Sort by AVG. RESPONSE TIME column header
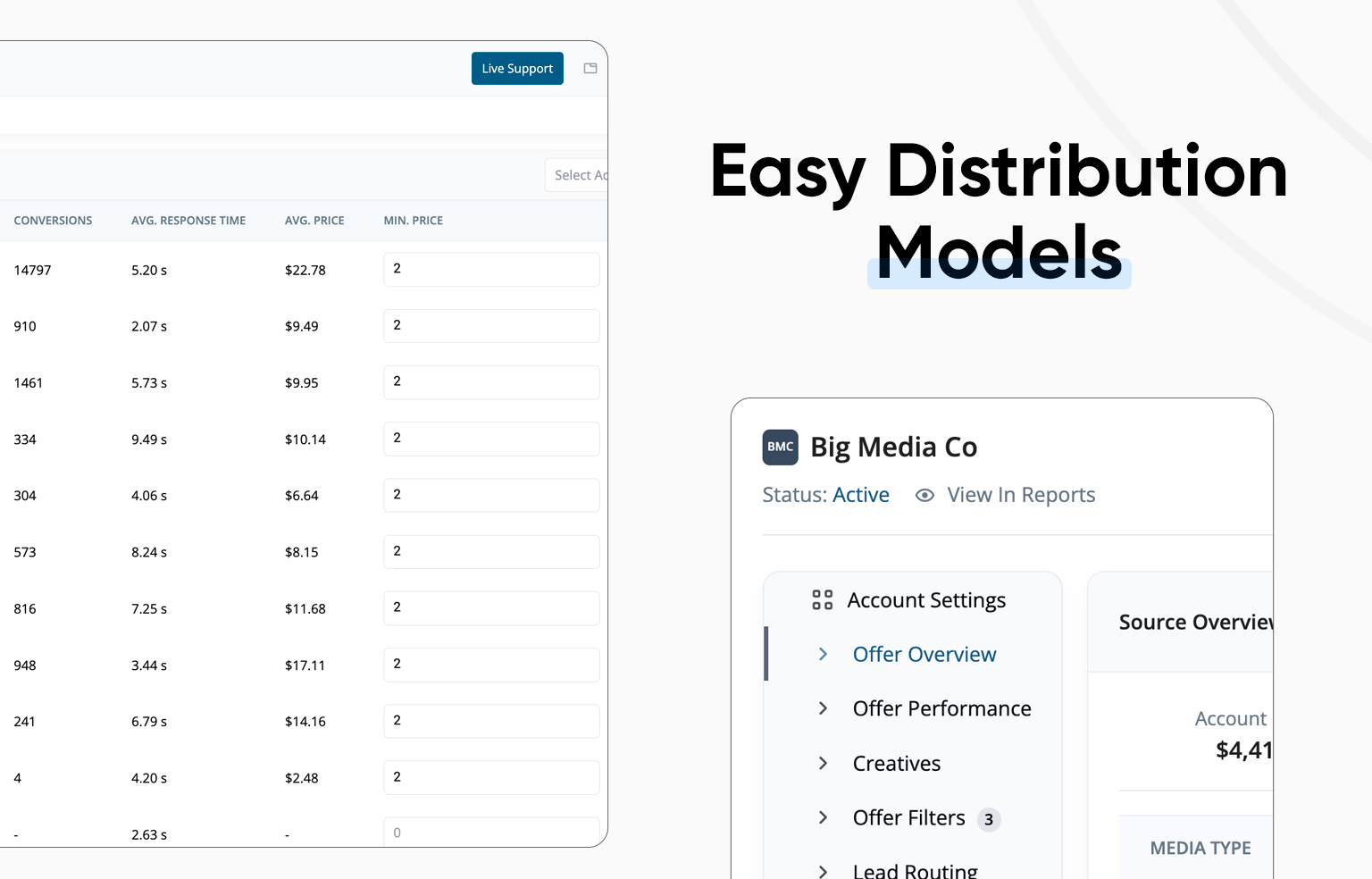 (188, 221)
